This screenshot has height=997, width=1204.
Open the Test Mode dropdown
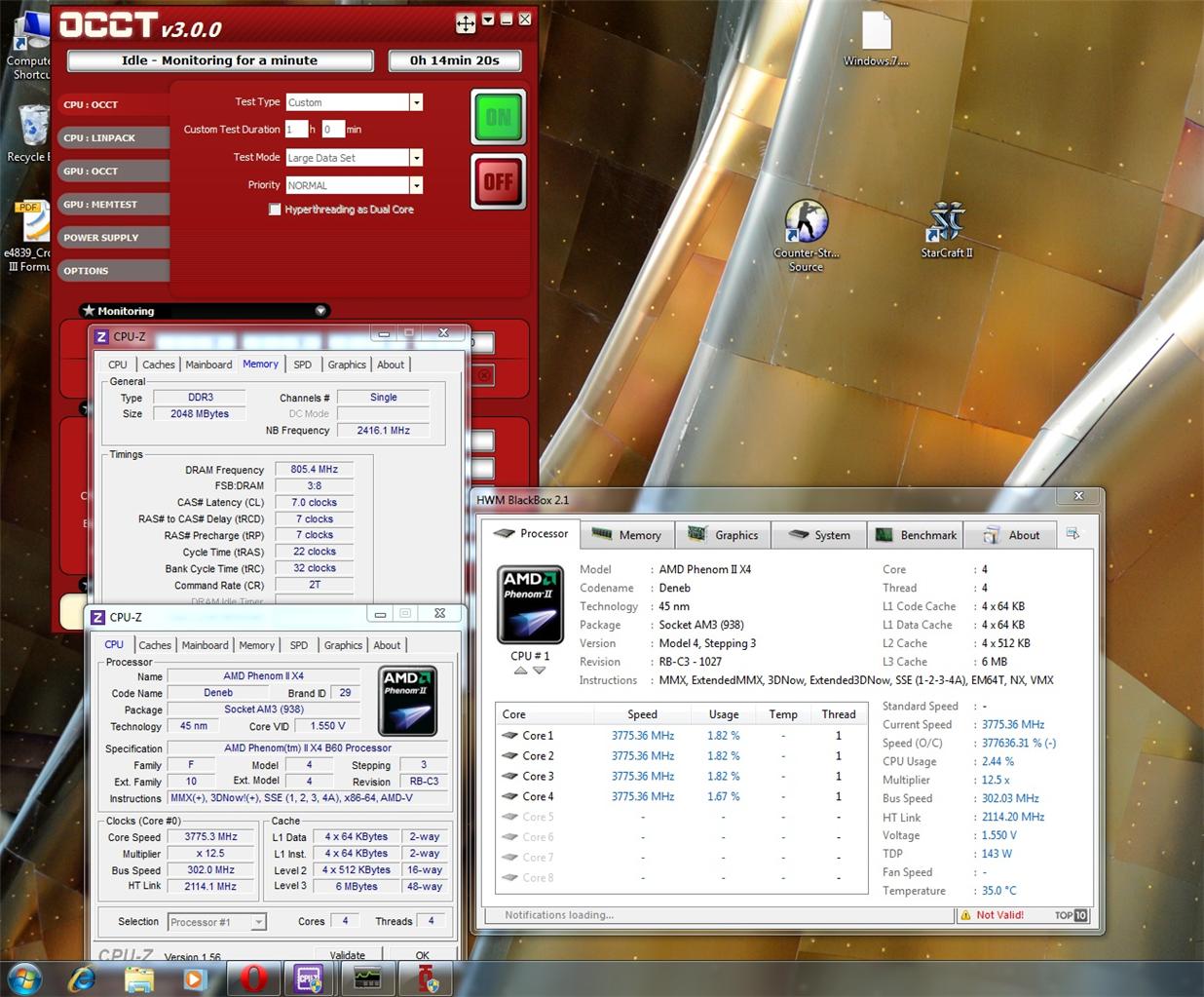(416, 158)
